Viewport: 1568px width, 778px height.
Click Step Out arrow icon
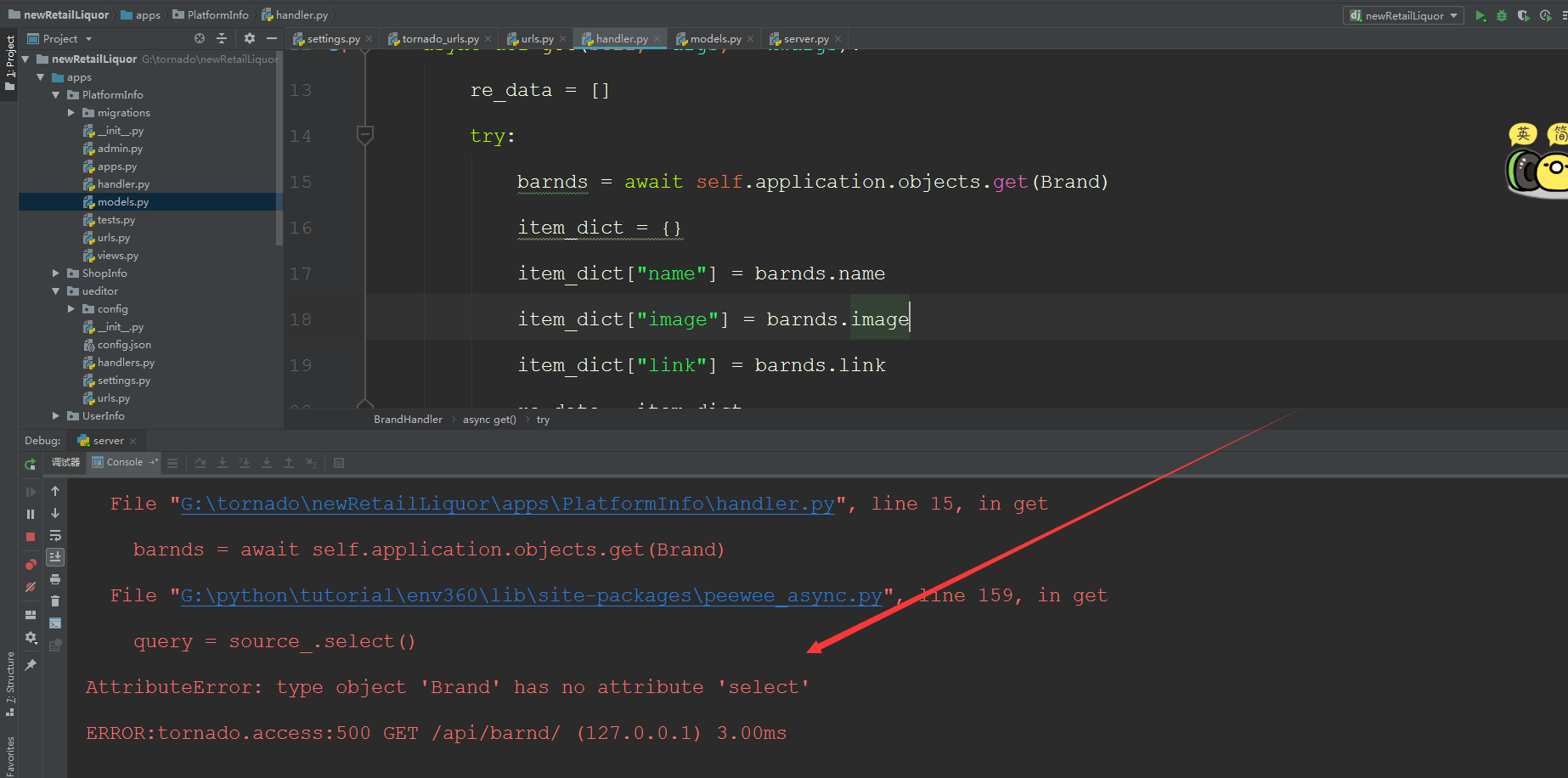289,463
